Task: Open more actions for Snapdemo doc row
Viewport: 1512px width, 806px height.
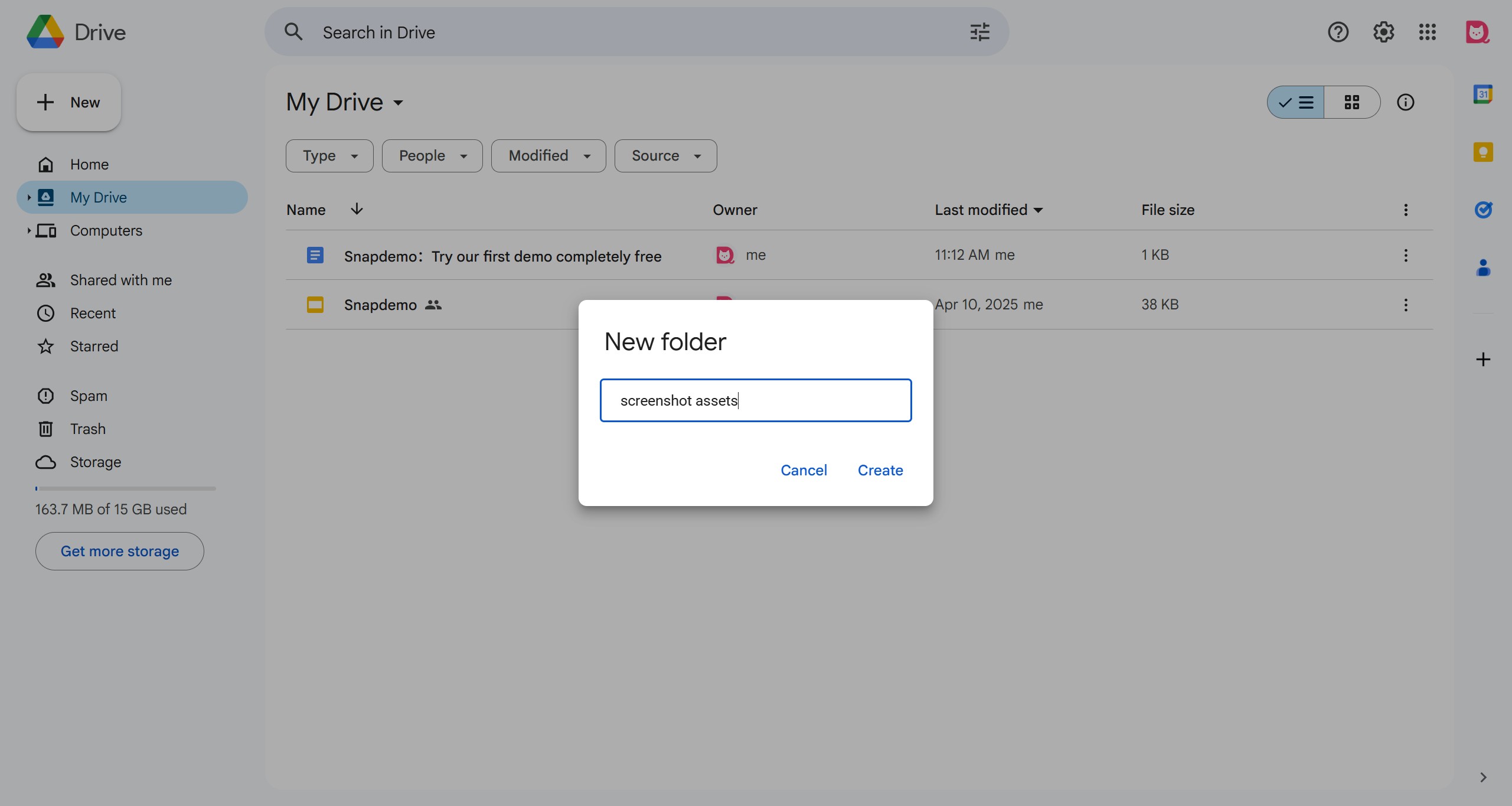Action: click(1406, 255)
